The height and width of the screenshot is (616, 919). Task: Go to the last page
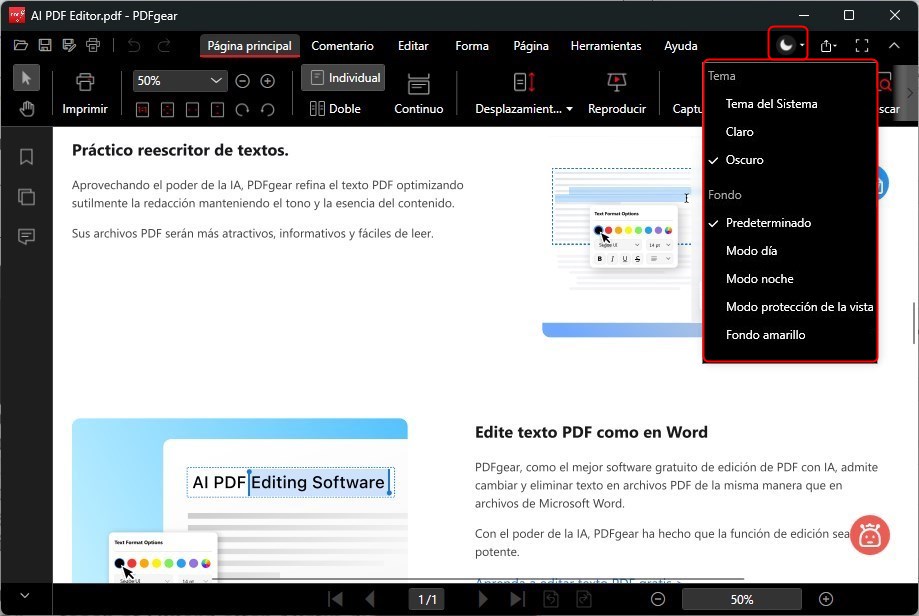point(517,599)
